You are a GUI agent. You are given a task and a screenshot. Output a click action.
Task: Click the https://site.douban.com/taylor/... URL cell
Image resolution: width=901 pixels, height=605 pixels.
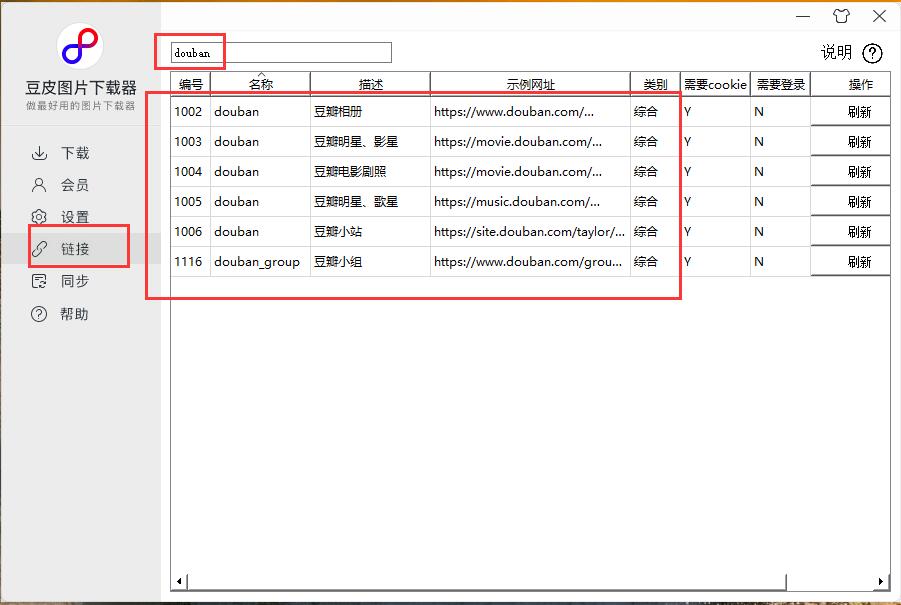(530, 232)
